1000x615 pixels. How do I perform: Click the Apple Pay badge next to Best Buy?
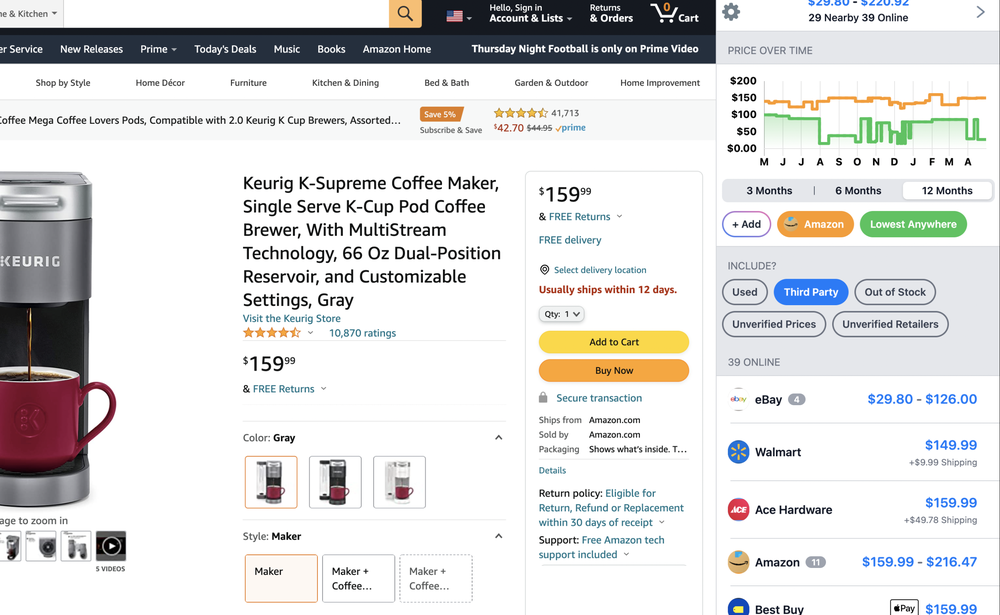[903, 607]
